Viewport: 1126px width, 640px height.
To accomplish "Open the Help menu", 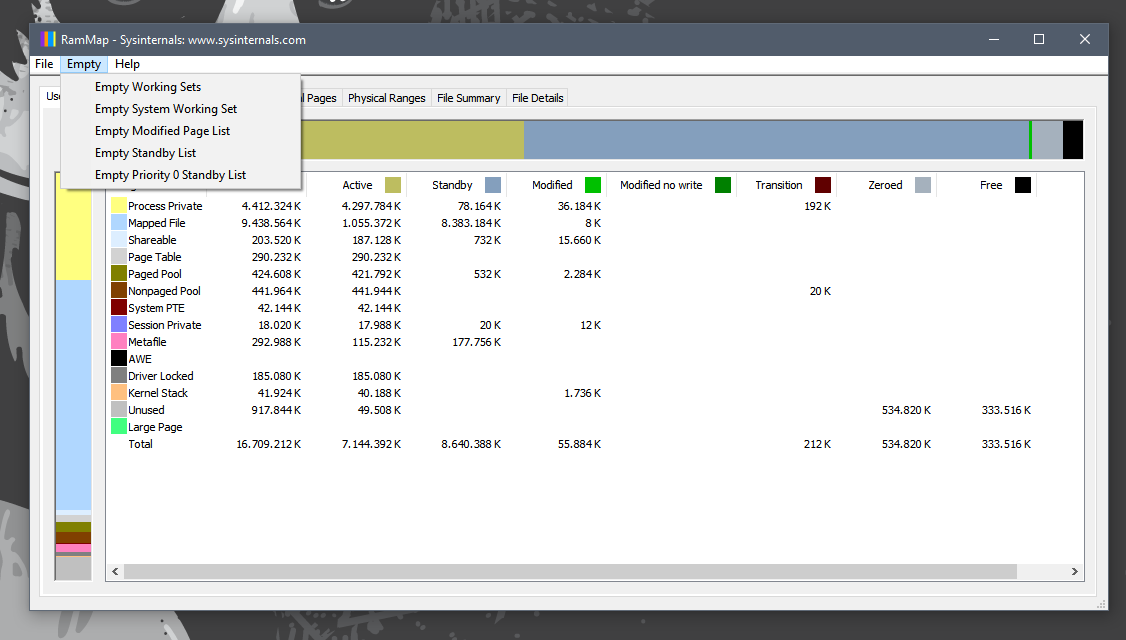I will pyautogui.click(x=127, y=64).
